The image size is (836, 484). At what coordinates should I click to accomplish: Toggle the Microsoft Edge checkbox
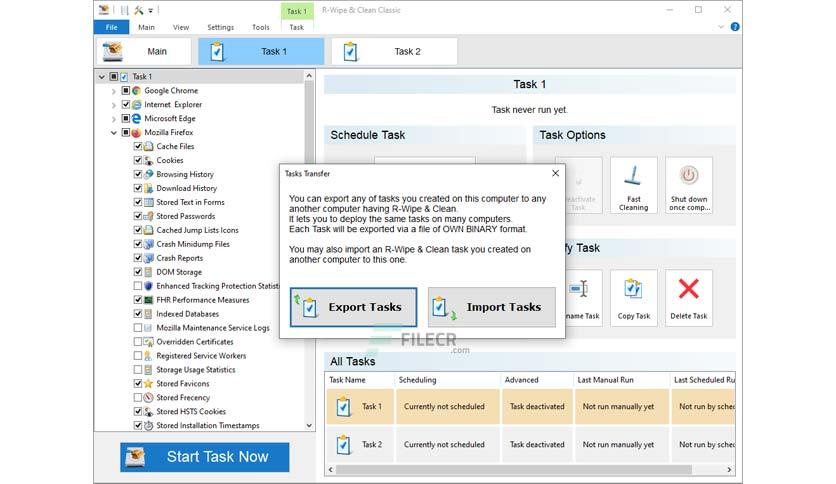click(x=126, y=118)
